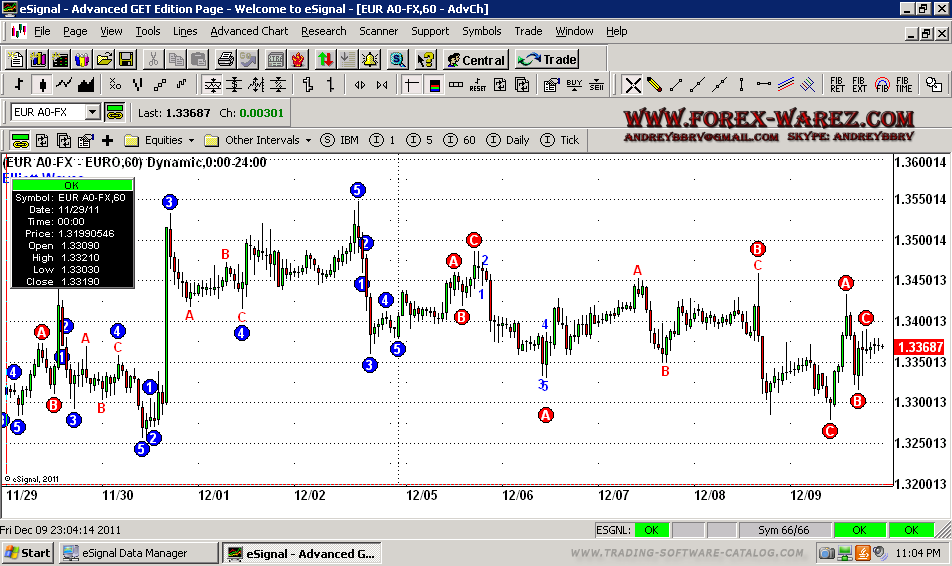952x566 pixels.
Task: Open eSignal Data Manager from the taskbar
Action: (x=138, y=553)
